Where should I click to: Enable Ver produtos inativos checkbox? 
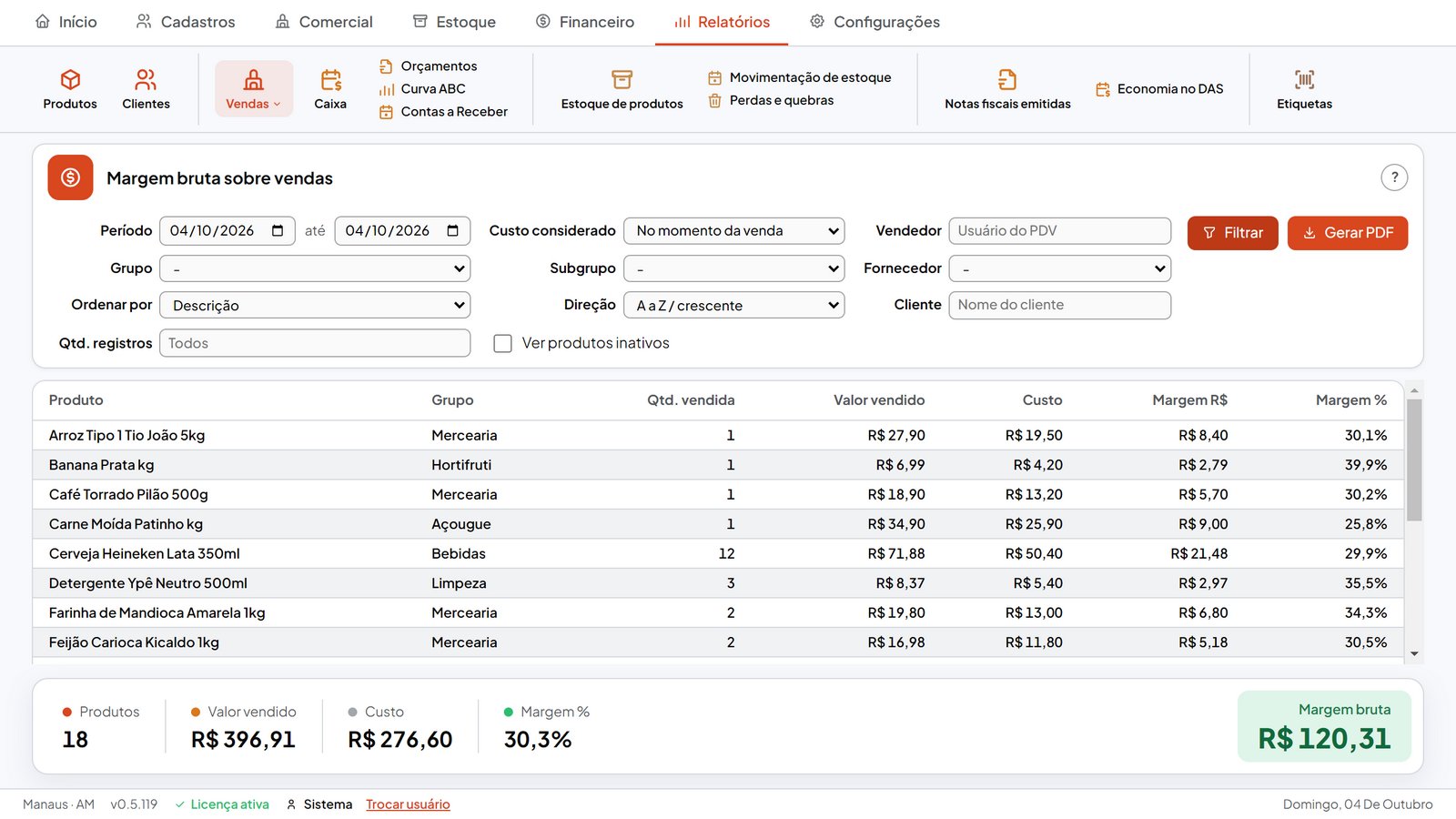(x=502, y=343)
